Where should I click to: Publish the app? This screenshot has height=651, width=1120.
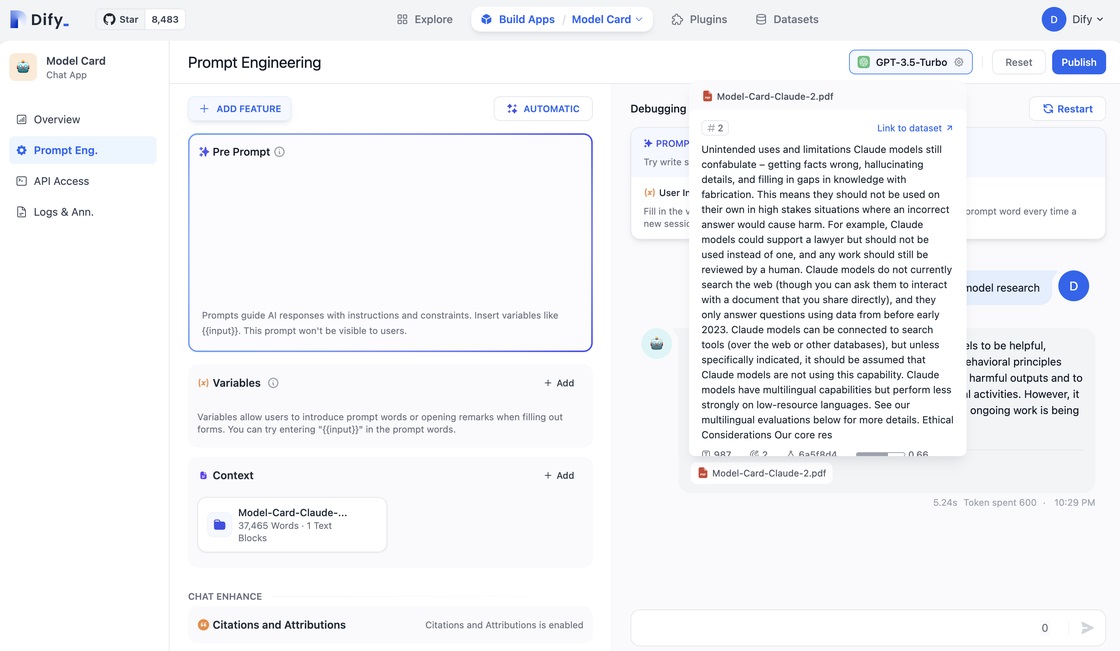click(1078, 62)
